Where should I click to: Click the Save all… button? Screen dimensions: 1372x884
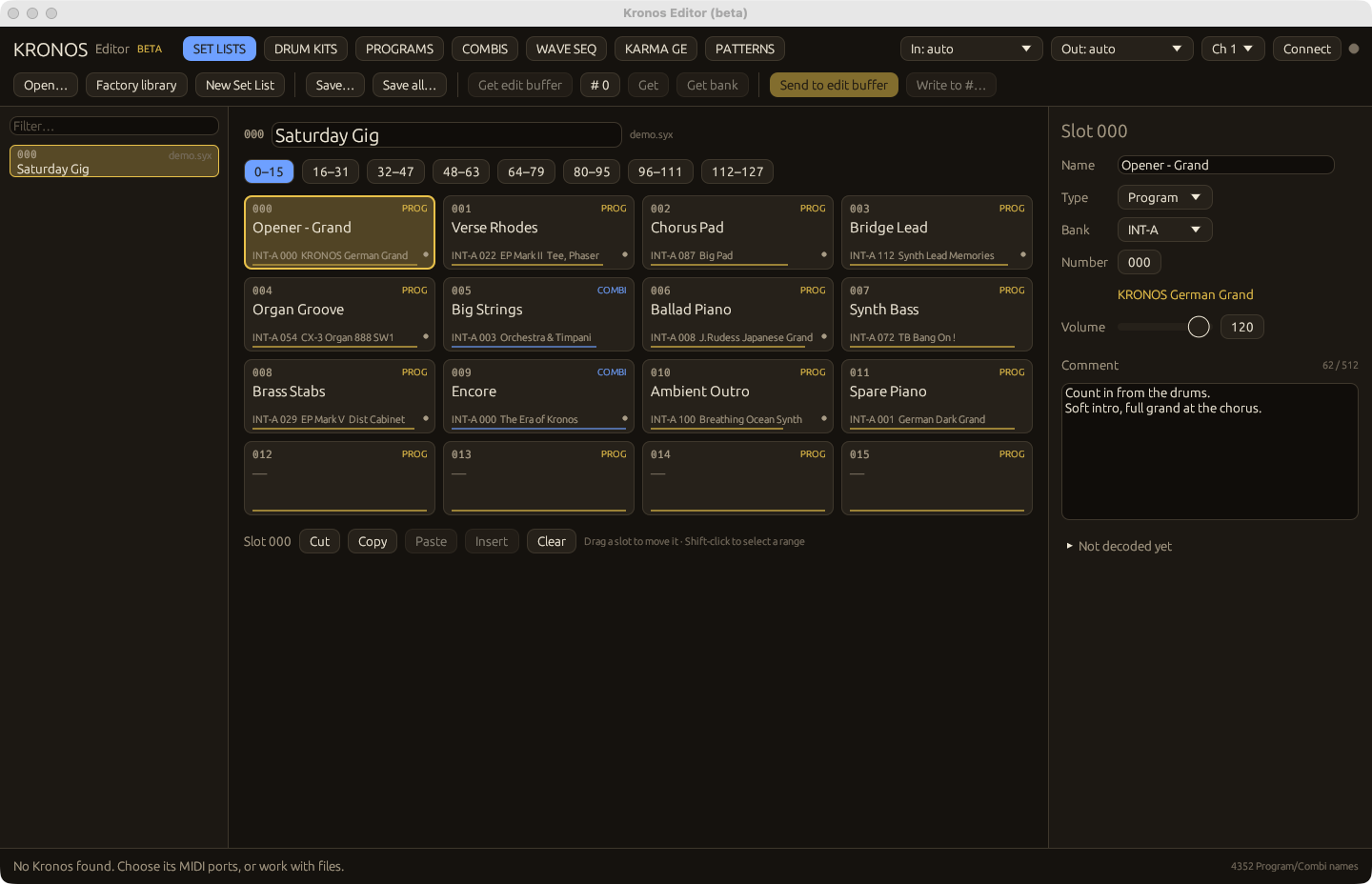[x=410, y=85]
